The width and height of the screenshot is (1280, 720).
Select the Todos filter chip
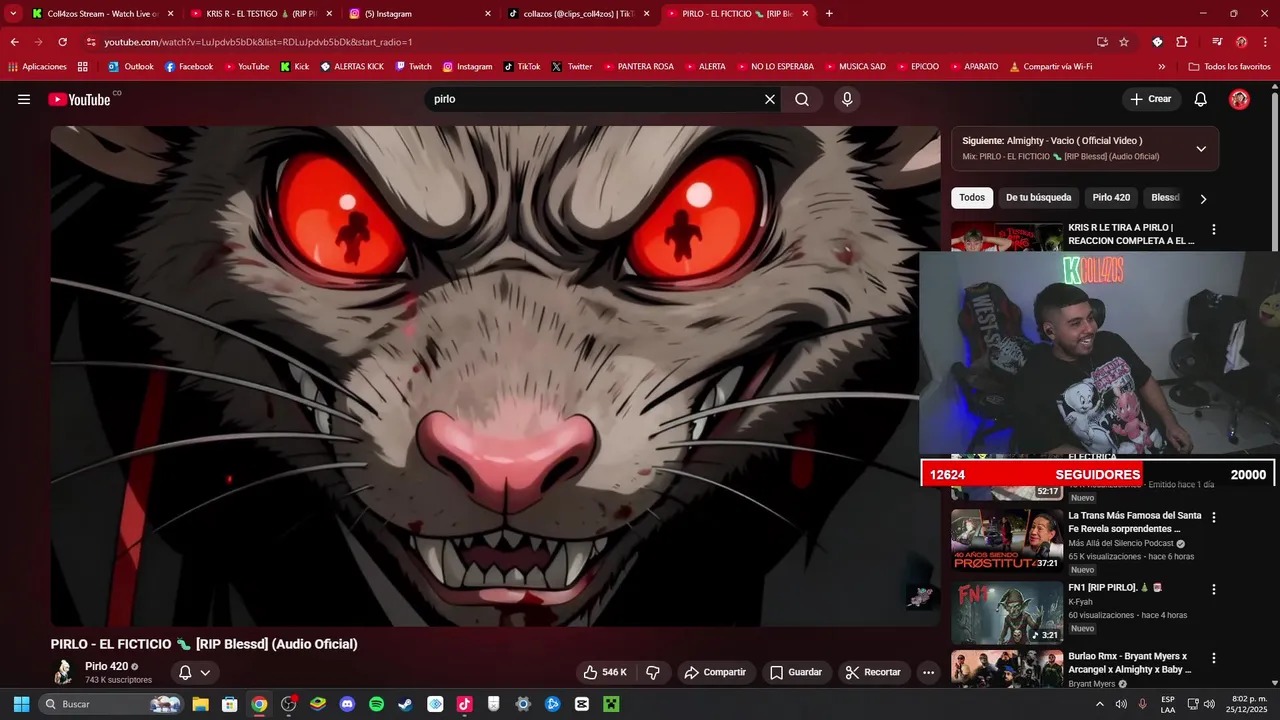click(x=972, y=198)
